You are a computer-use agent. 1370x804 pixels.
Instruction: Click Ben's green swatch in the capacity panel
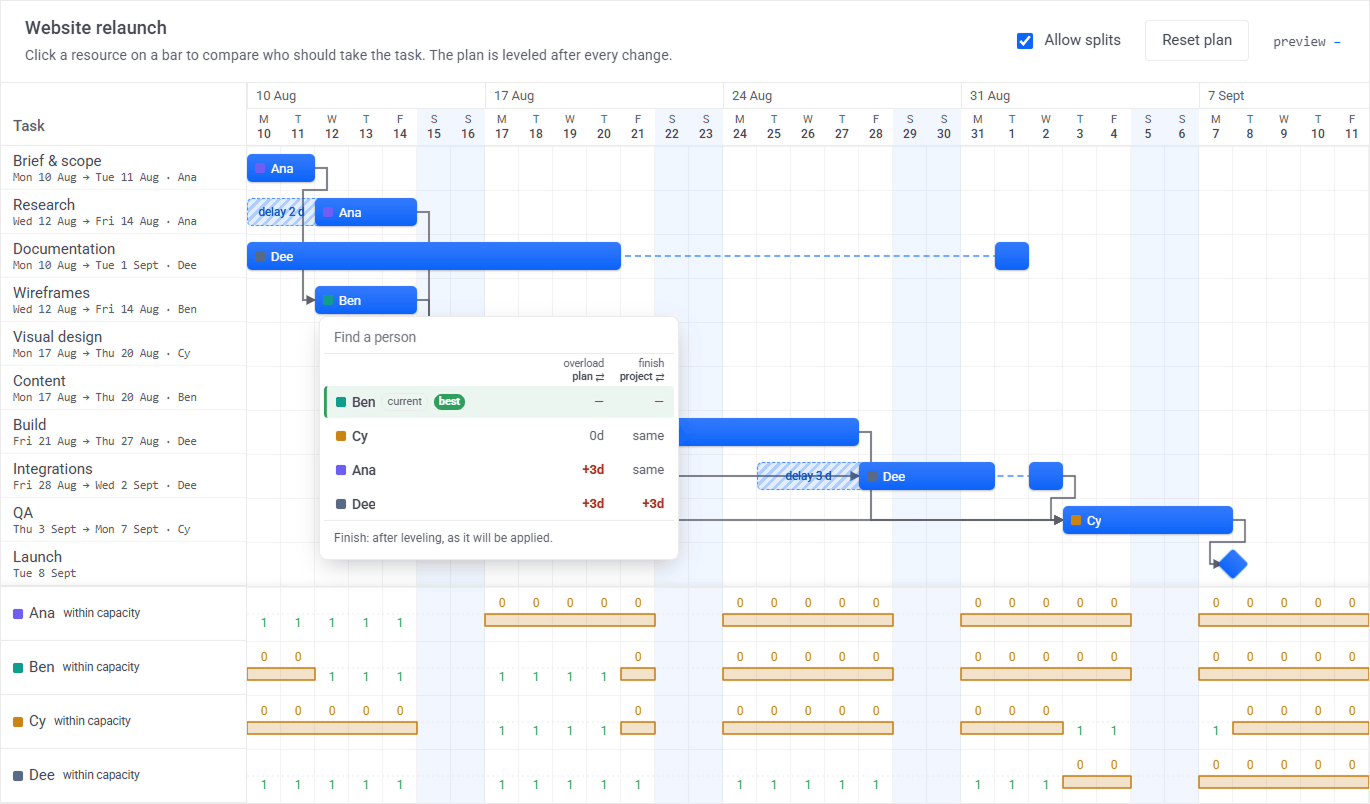pos(18,667)
